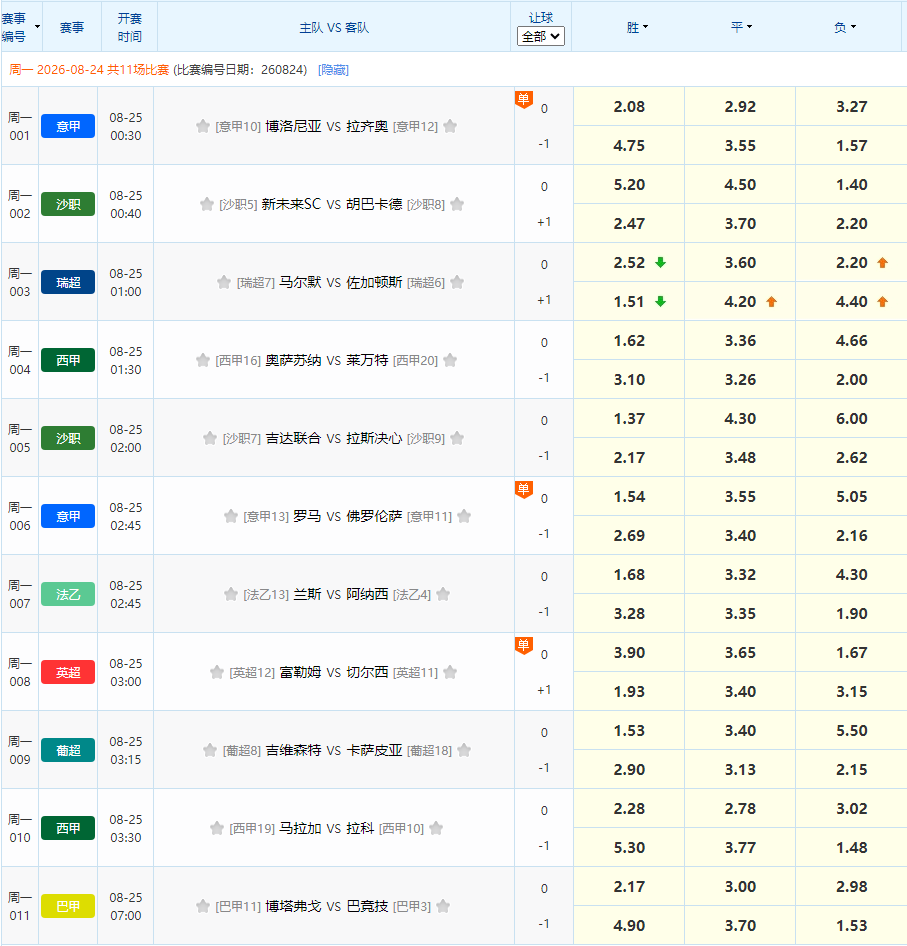
Task: Click star next to 卡萨皮亚
Action: point(464,750)
